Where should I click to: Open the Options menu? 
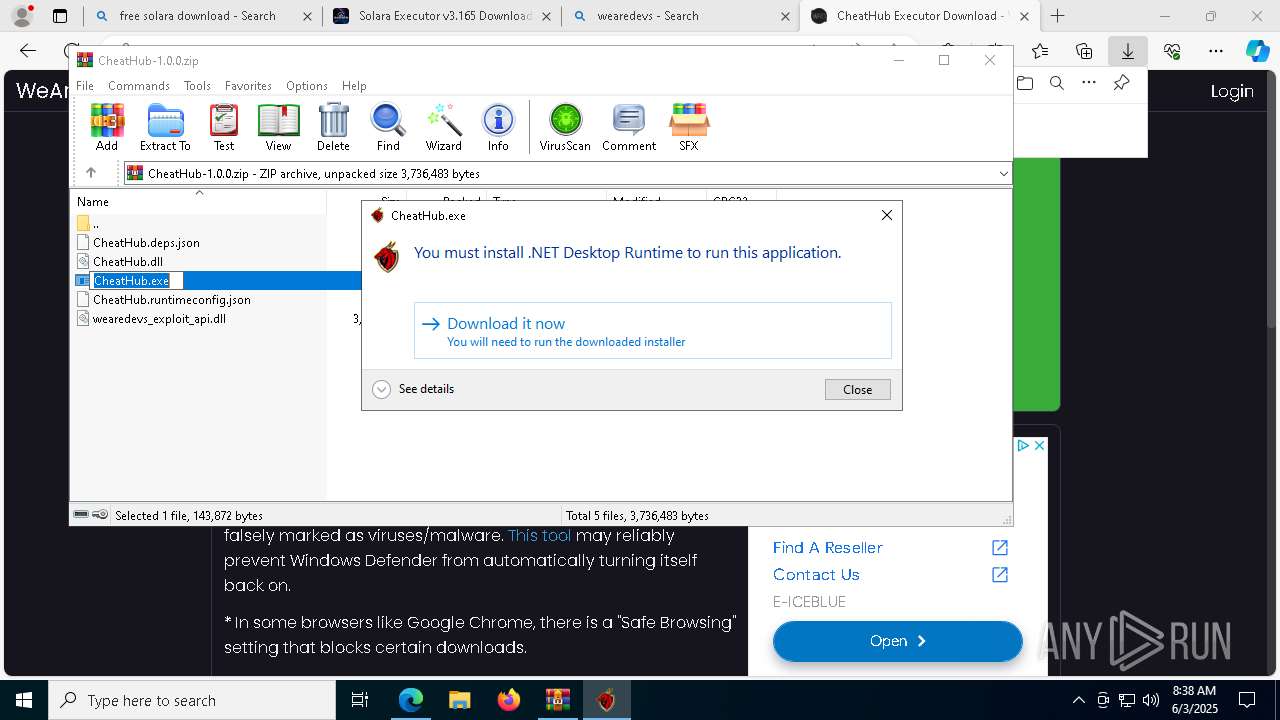point(307,86)
